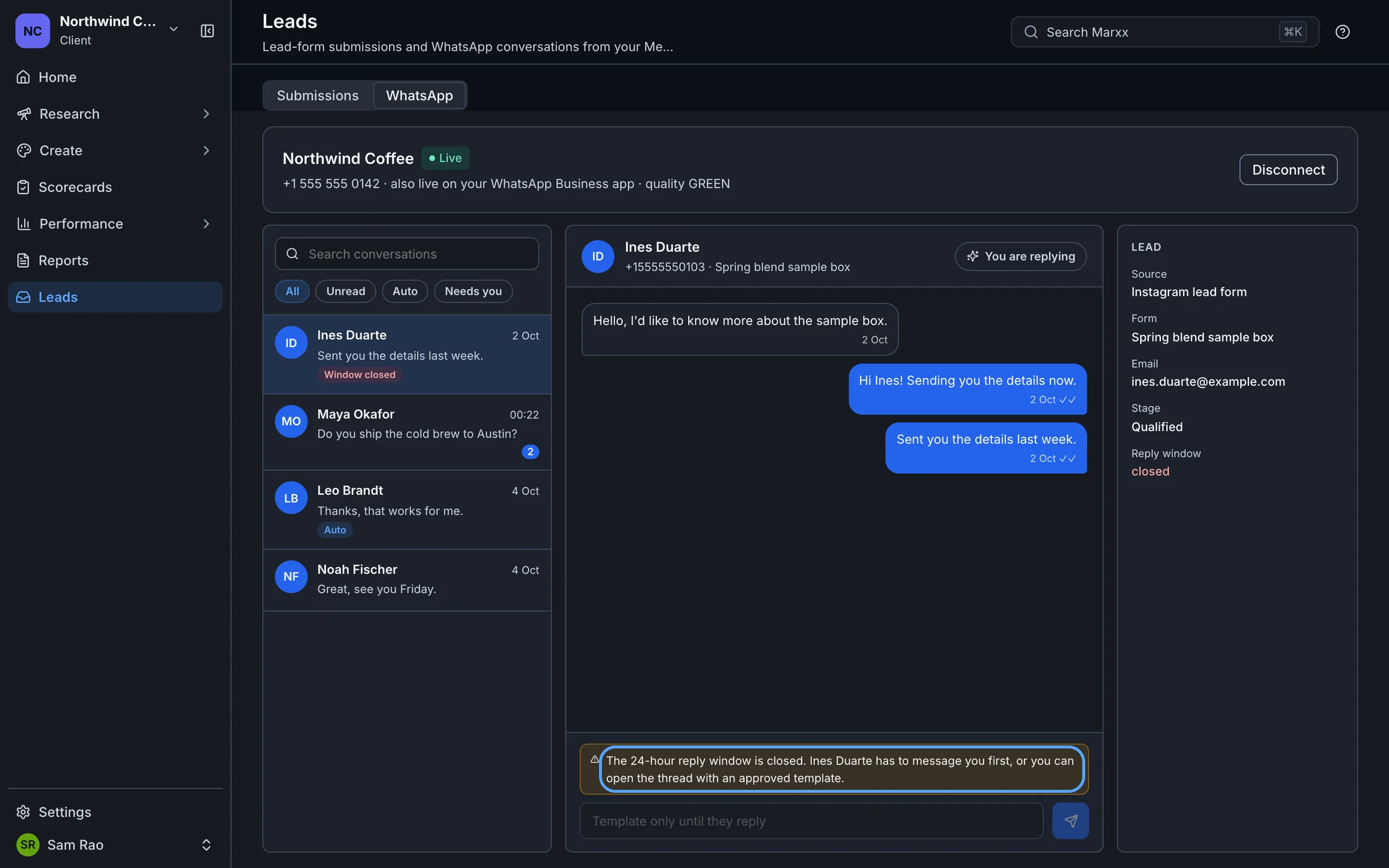The width and height of the screenshot is (1389, 868).
Task: Toggle the You are replying mode
Action: coord(1020,256)
